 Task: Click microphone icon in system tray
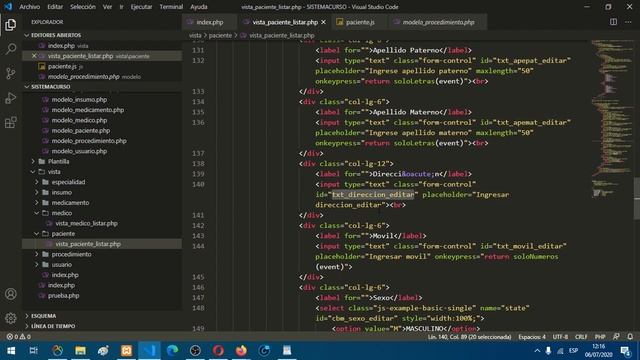(549, 351)
